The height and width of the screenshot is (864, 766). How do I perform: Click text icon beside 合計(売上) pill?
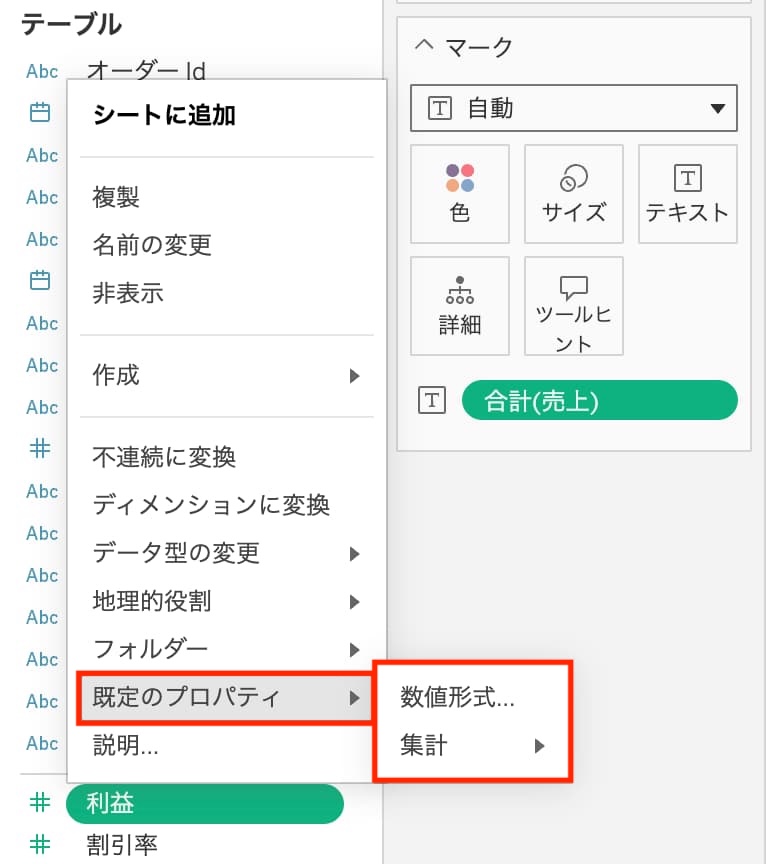tap(431, 401)
